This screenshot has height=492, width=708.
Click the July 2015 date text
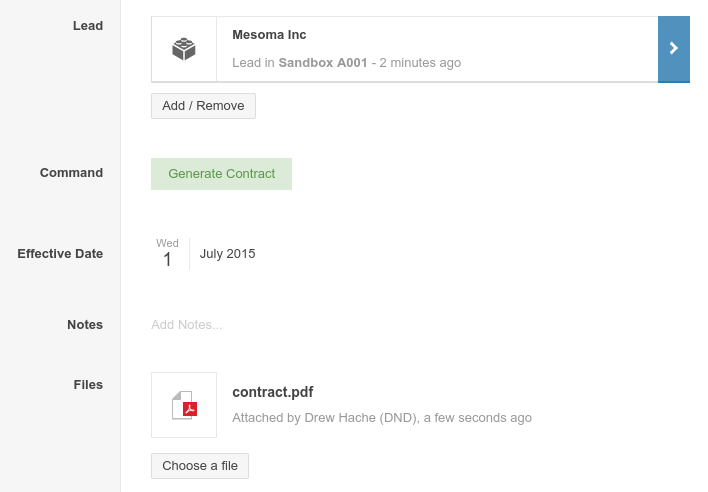point(227,254)
